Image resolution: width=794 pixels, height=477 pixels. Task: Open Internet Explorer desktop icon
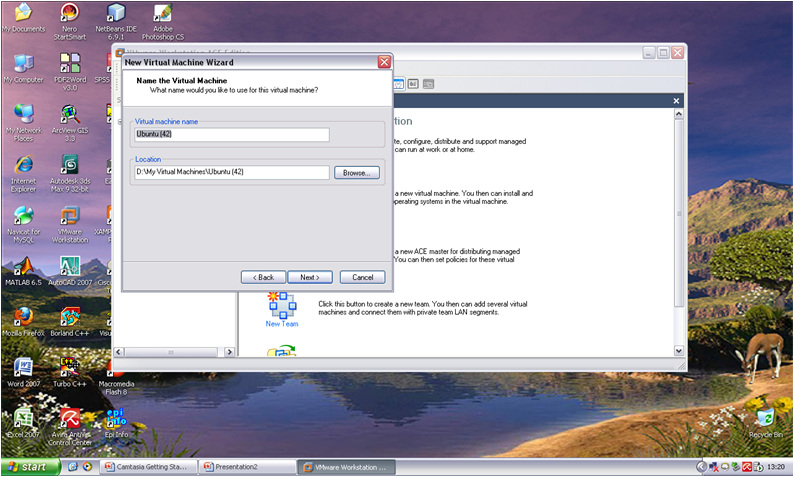point(23,174)
